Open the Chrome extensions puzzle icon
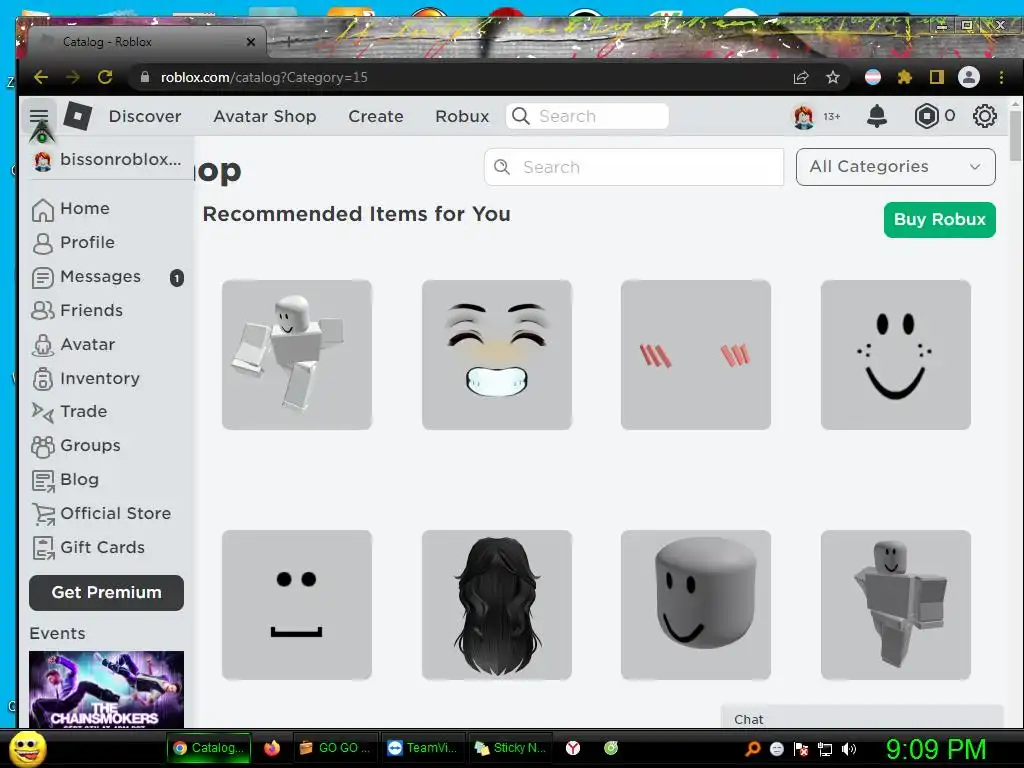Image resolution: width=1024 pixels, height=768 pixels. point(904,78)
